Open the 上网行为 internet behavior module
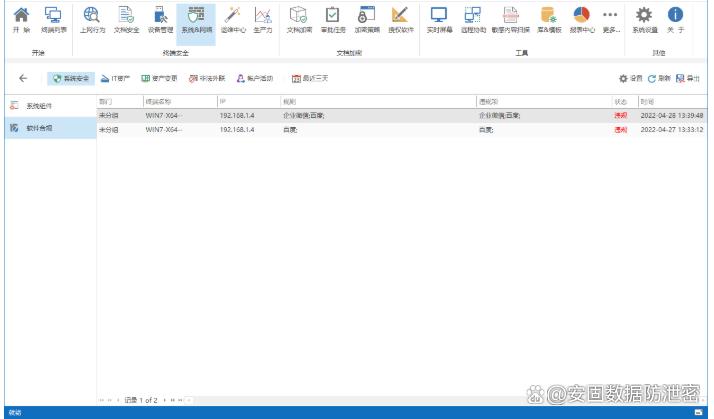Image resolution: width=714 pixels, height=419 pixels. 91,19
